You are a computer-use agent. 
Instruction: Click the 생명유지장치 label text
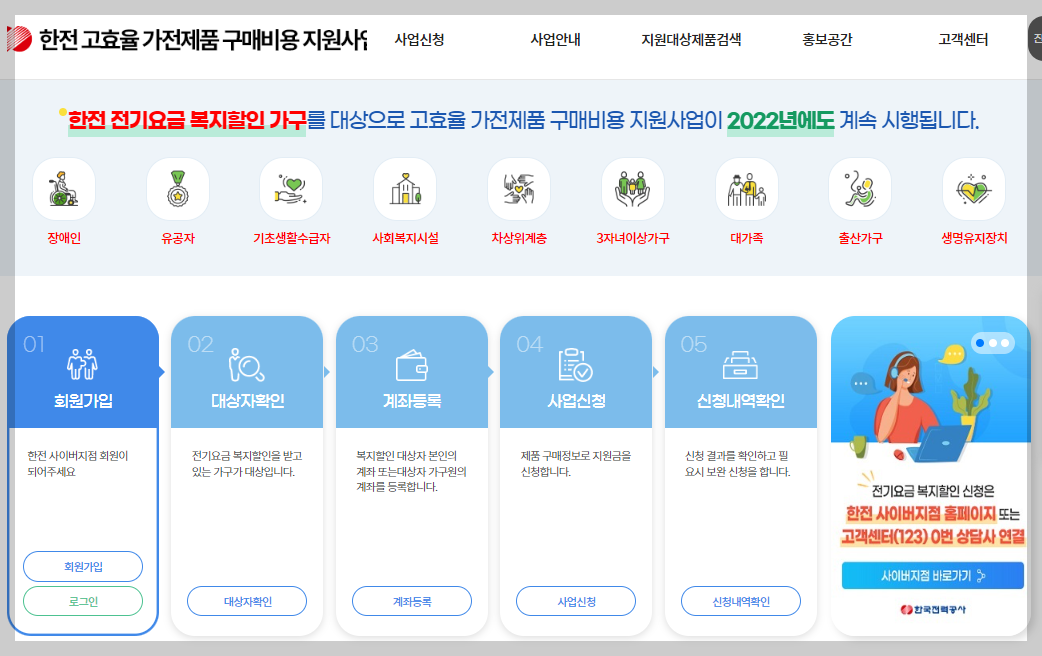974,238
